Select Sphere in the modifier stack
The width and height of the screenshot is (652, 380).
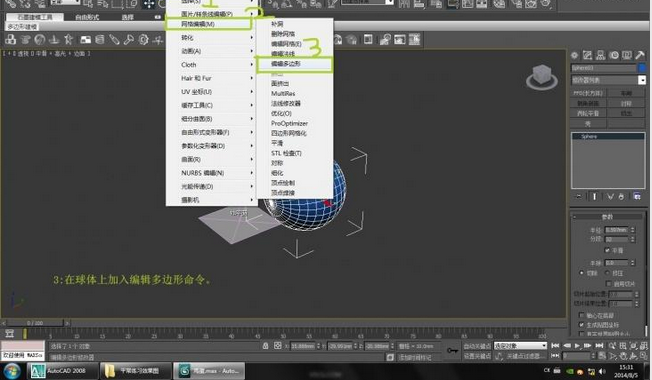click(x=608, y=136)
